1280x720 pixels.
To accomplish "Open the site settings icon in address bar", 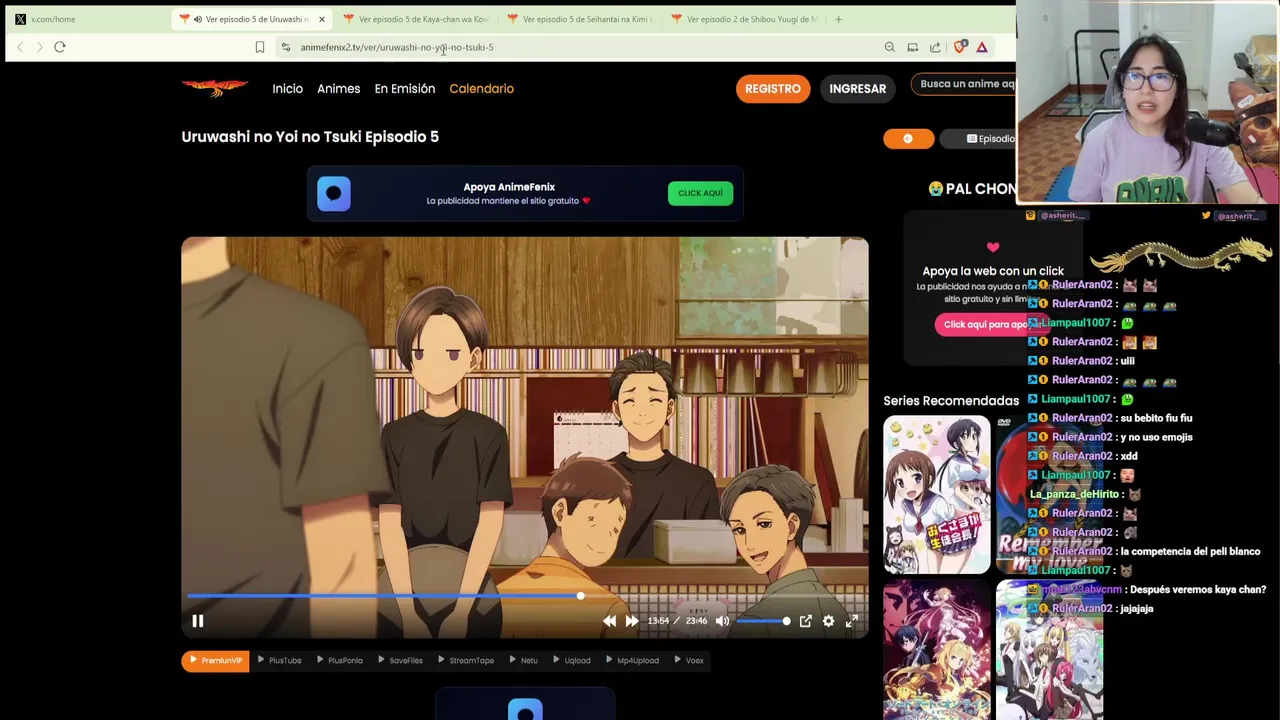I will click(286, 47).
